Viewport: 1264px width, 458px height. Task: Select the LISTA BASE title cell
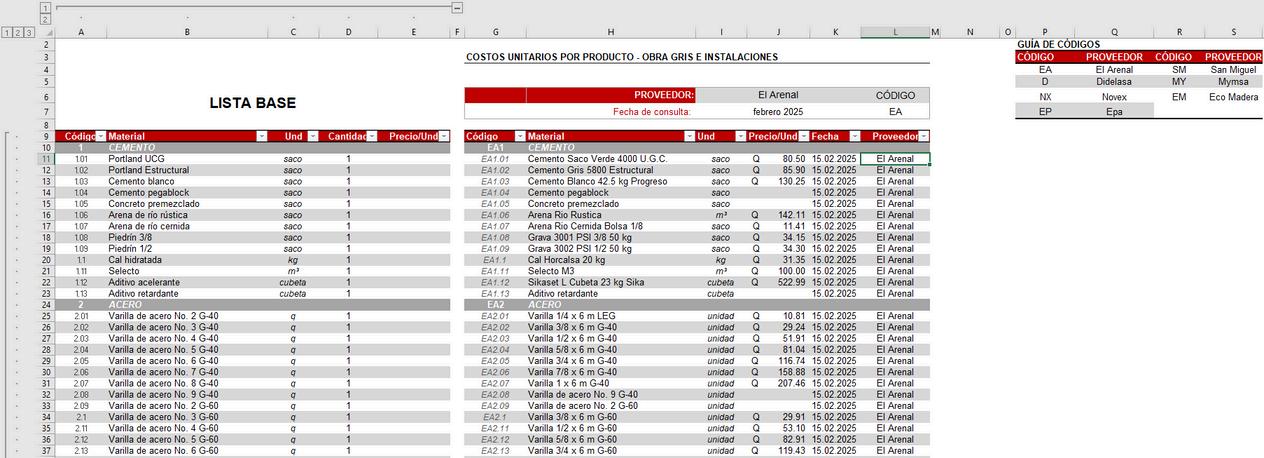(252, 103)
